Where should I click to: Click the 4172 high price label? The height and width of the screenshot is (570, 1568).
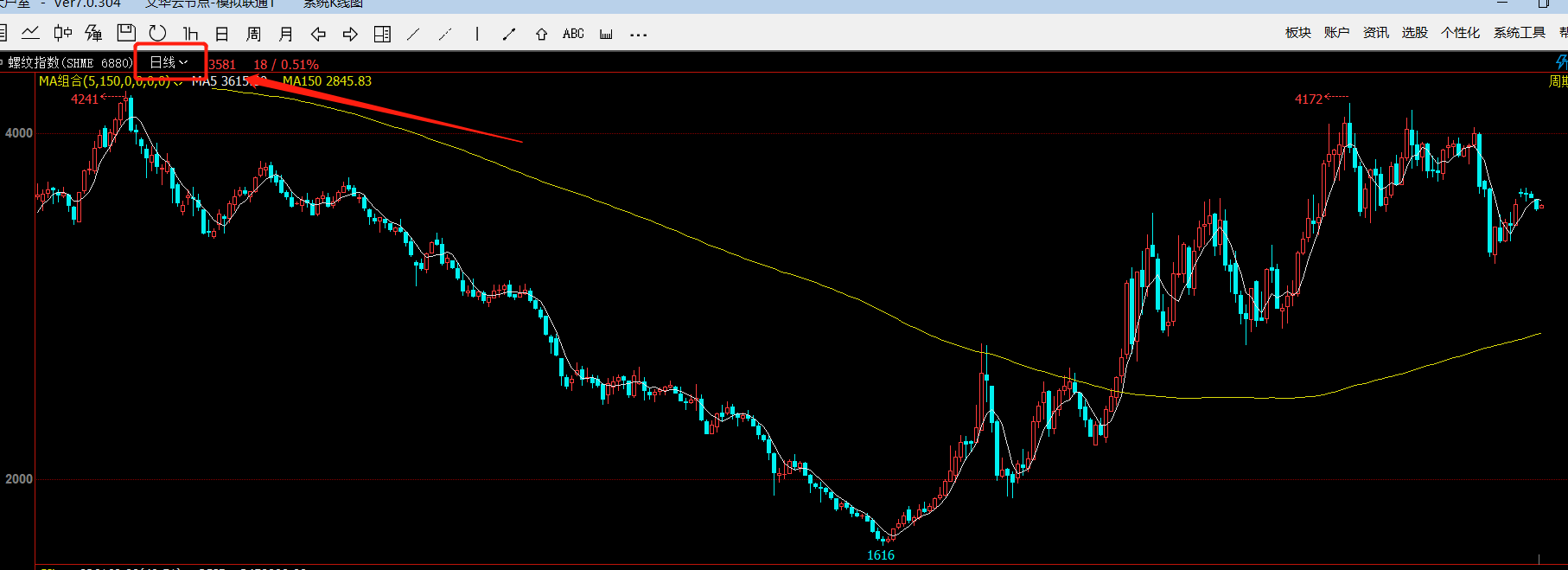(1308, 99)
